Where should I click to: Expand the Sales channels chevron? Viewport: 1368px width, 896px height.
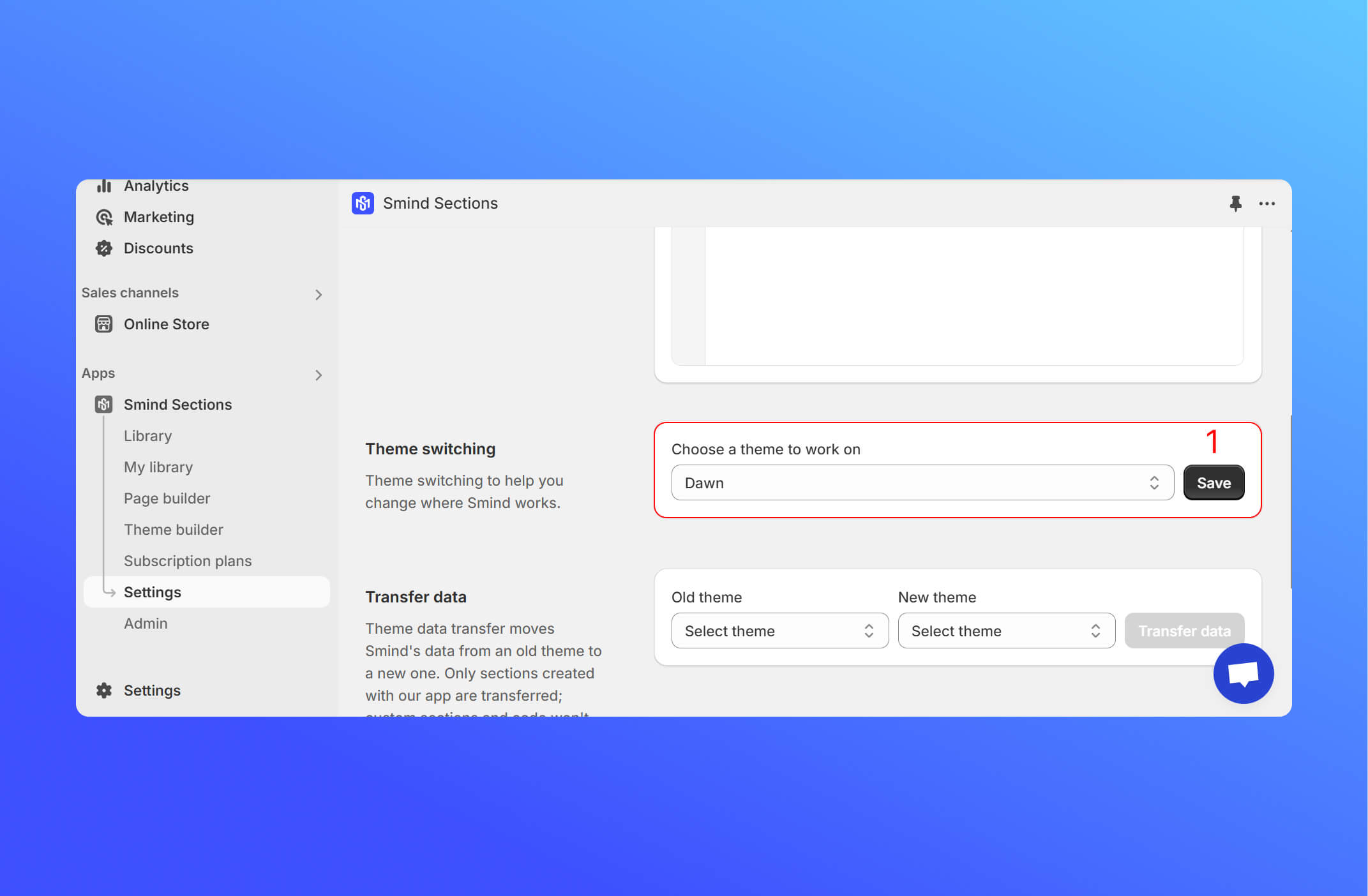click(x=319, y=294)
